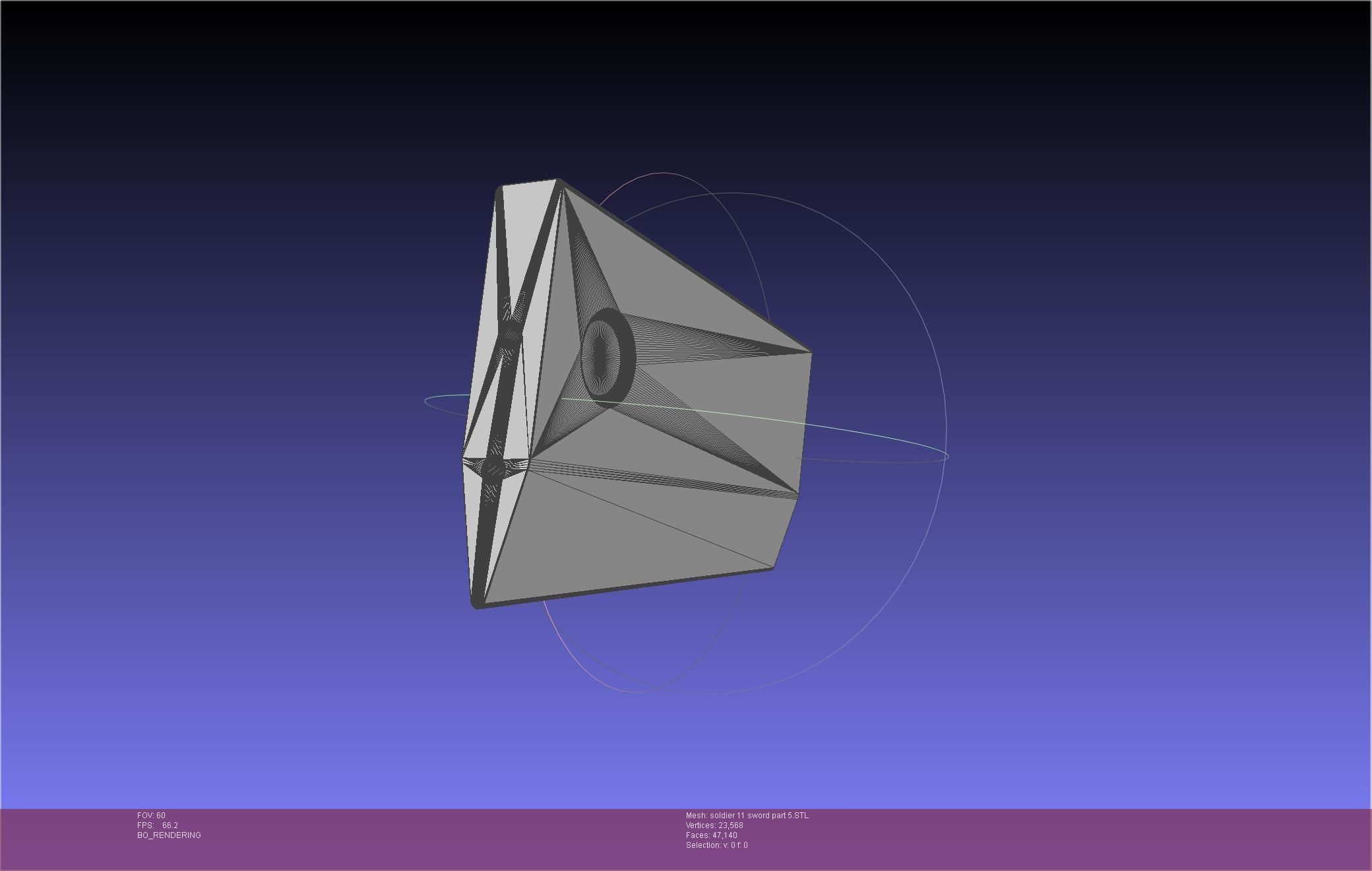This screenshot has height=871, width=1372.
Task: Click the rightmost pointed vertex of the mesh
Action: pyautogui.click(x=810, y=353)
